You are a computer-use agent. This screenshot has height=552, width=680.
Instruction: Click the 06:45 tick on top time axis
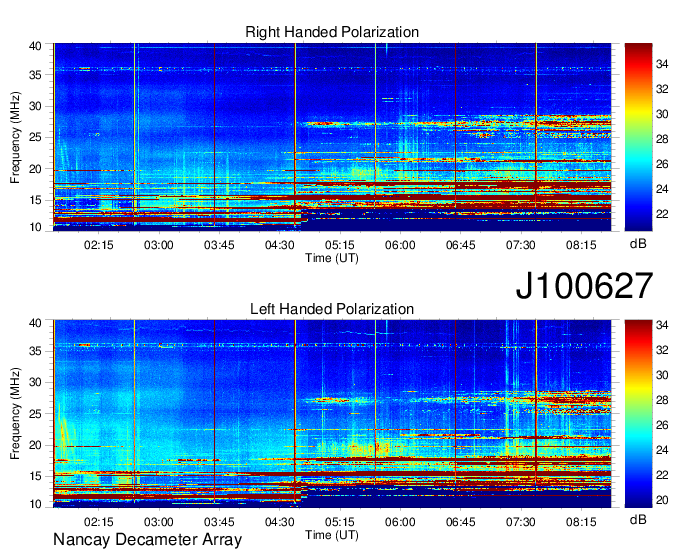pyautogui.click(x=461, y=245)
